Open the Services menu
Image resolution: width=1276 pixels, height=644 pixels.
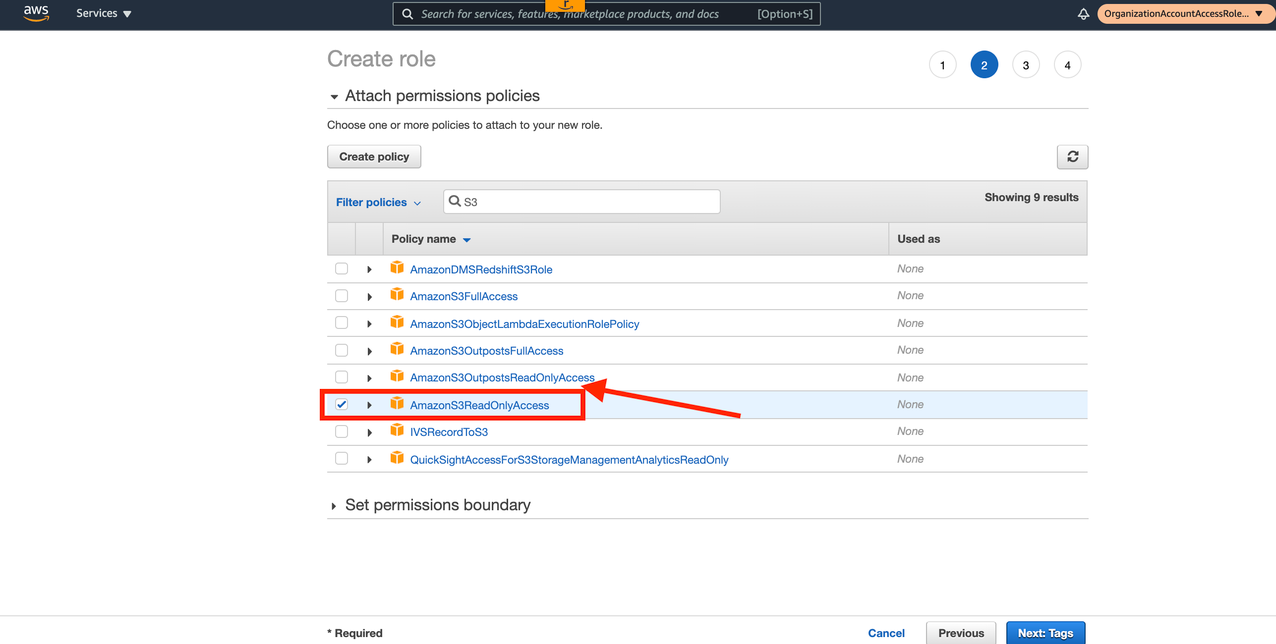(x=104, y=13)
